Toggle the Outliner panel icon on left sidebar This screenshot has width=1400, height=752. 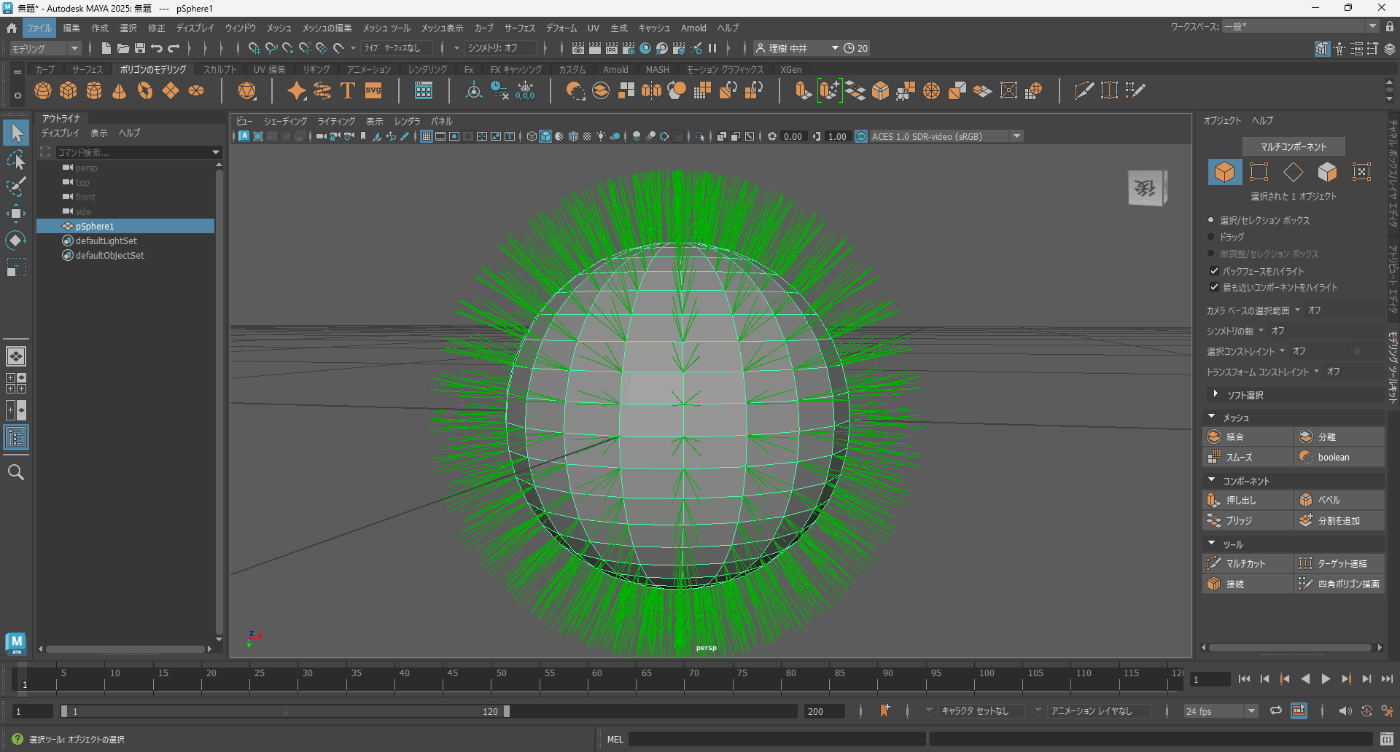[16, 437]
